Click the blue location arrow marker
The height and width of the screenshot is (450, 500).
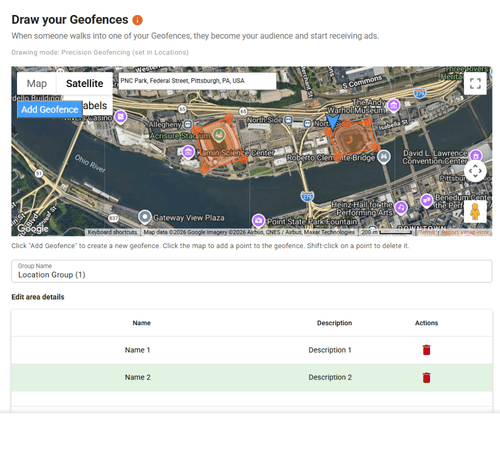pos(332,122)
